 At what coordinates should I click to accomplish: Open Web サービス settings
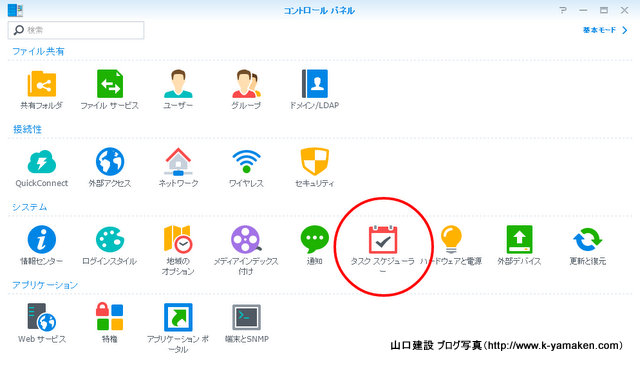coord(42,317)
